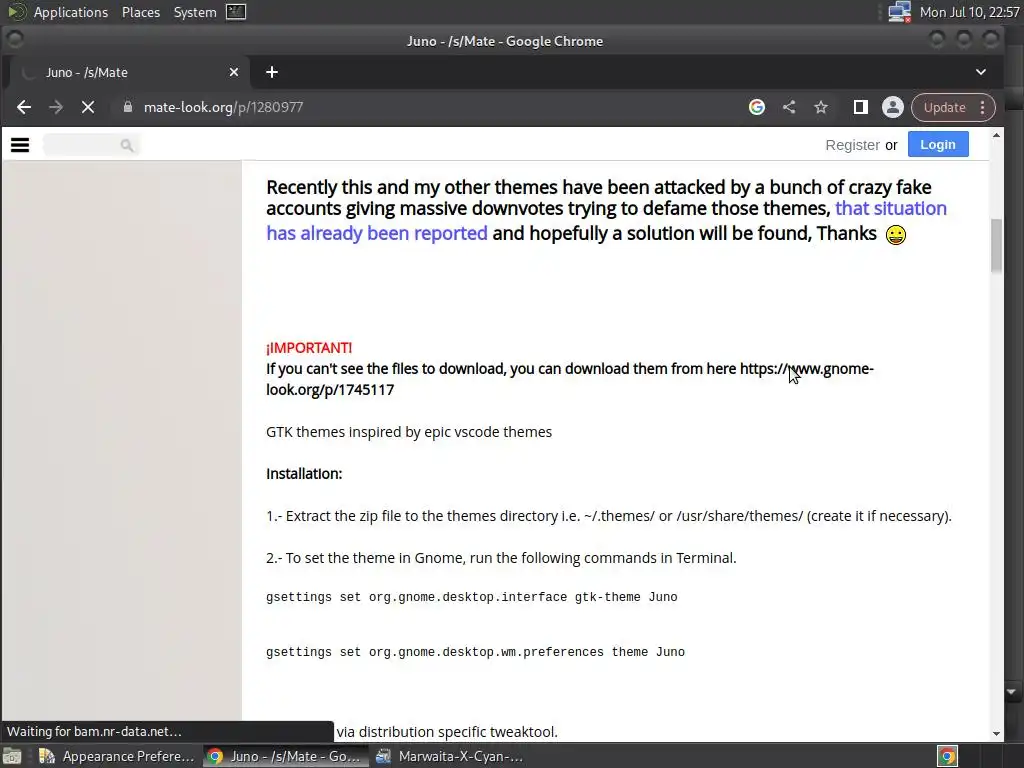Click the ¡IMPORTANT! red heading text
1024x768 pixels.
[309, 347]
